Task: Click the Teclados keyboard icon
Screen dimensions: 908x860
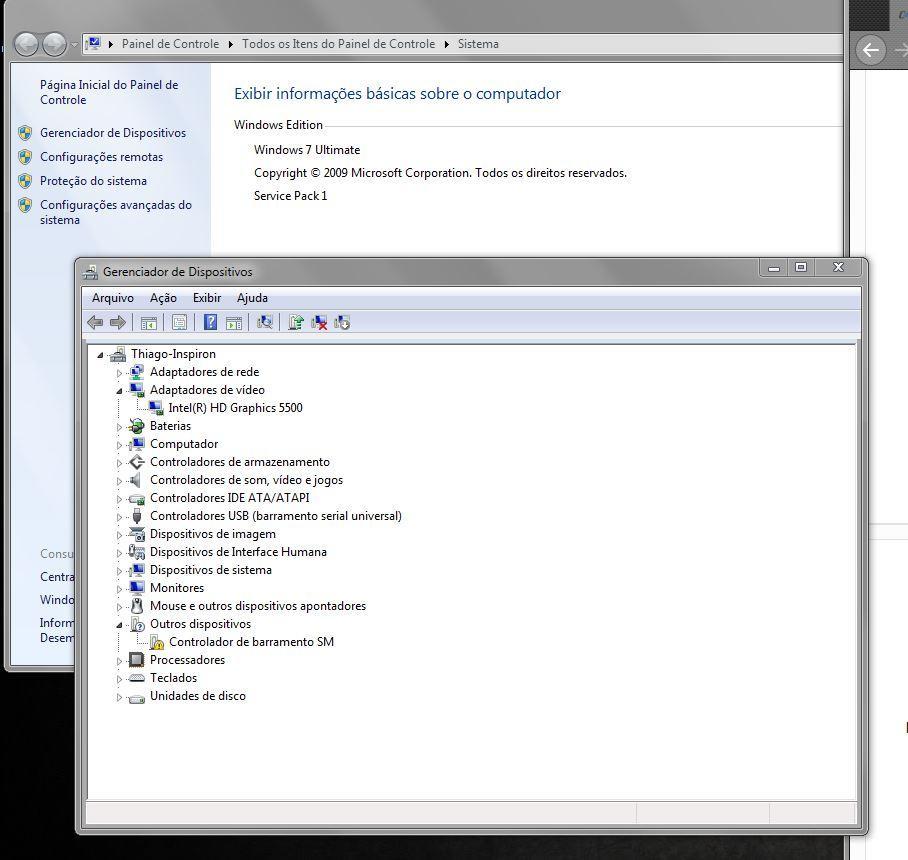Action: 137,678
